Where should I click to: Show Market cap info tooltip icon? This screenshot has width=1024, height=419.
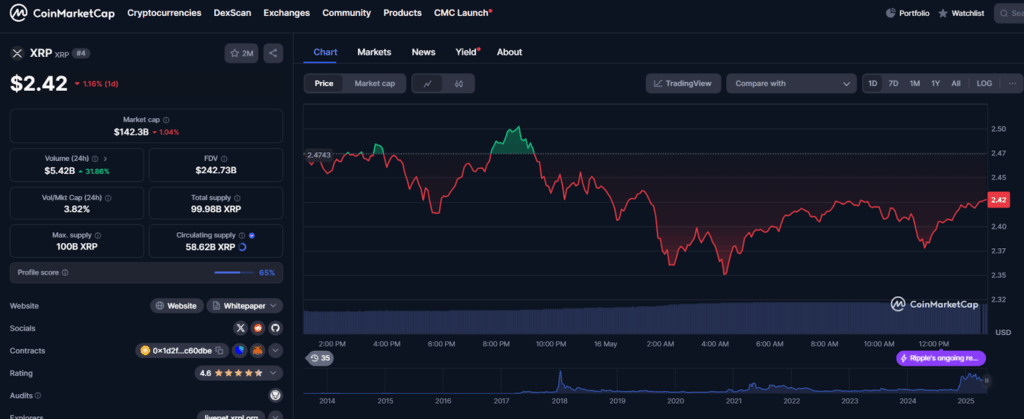(x=167, y=120)
